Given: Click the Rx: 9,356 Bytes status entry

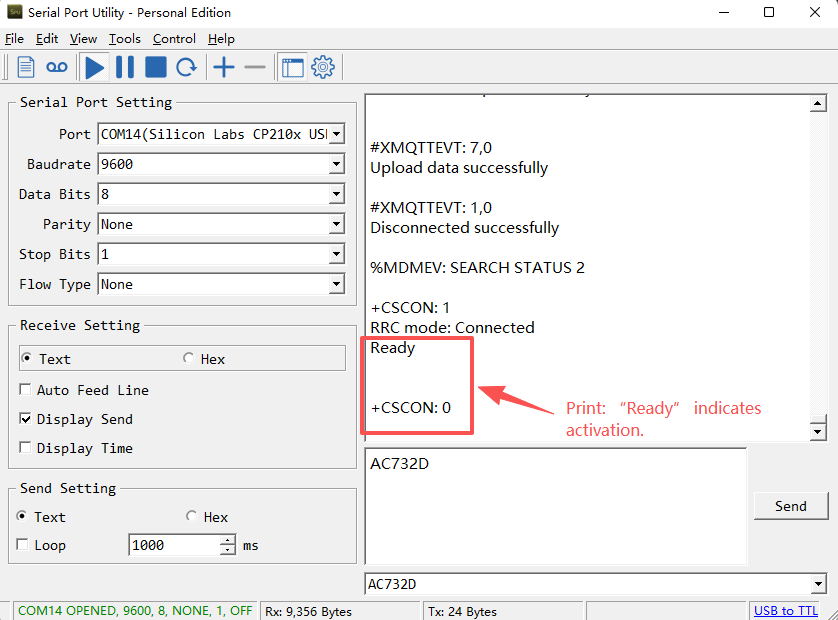Looking at the screenshot, I should (x=308, y=611).
